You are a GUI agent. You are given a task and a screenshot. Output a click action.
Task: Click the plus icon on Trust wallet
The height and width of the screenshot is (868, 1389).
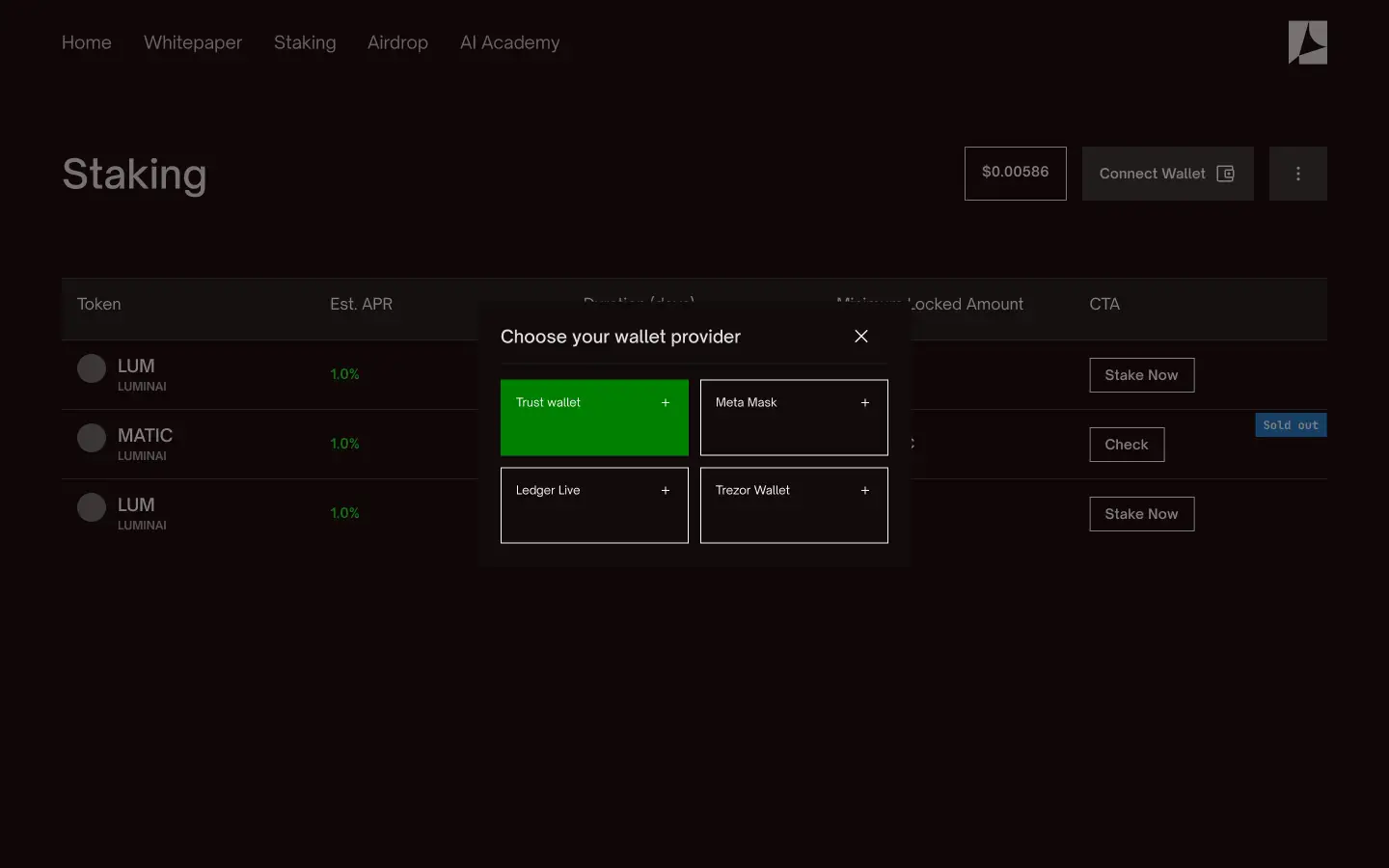666,403
